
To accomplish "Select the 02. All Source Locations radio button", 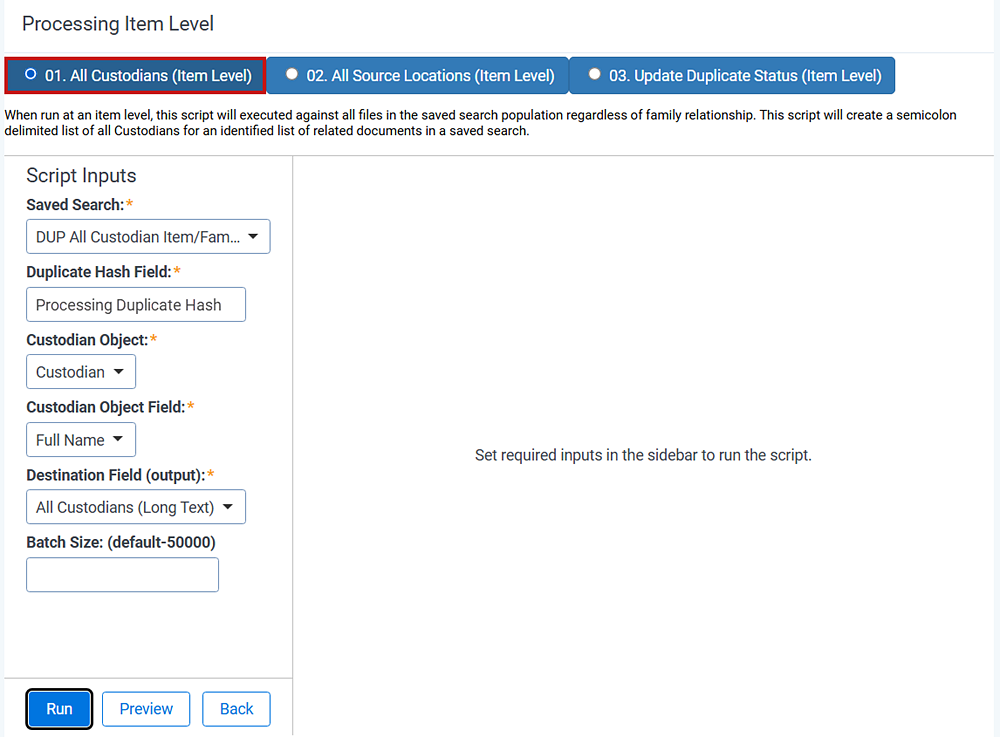I will (x=291, y=75).
